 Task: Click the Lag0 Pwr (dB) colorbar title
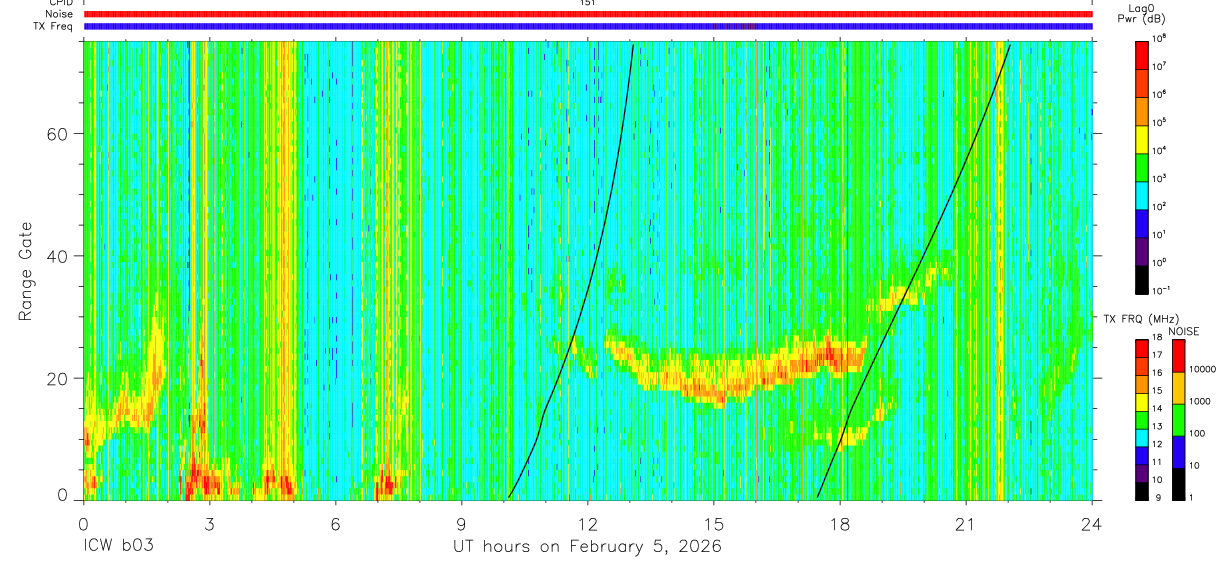click(1144, 13)
